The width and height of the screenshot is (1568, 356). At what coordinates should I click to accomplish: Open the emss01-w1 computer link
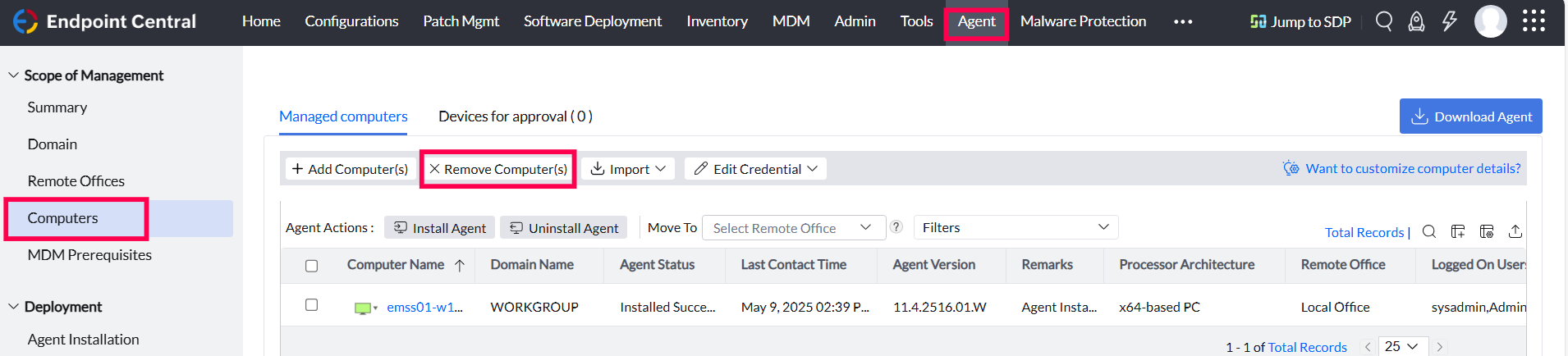point(424,307)
